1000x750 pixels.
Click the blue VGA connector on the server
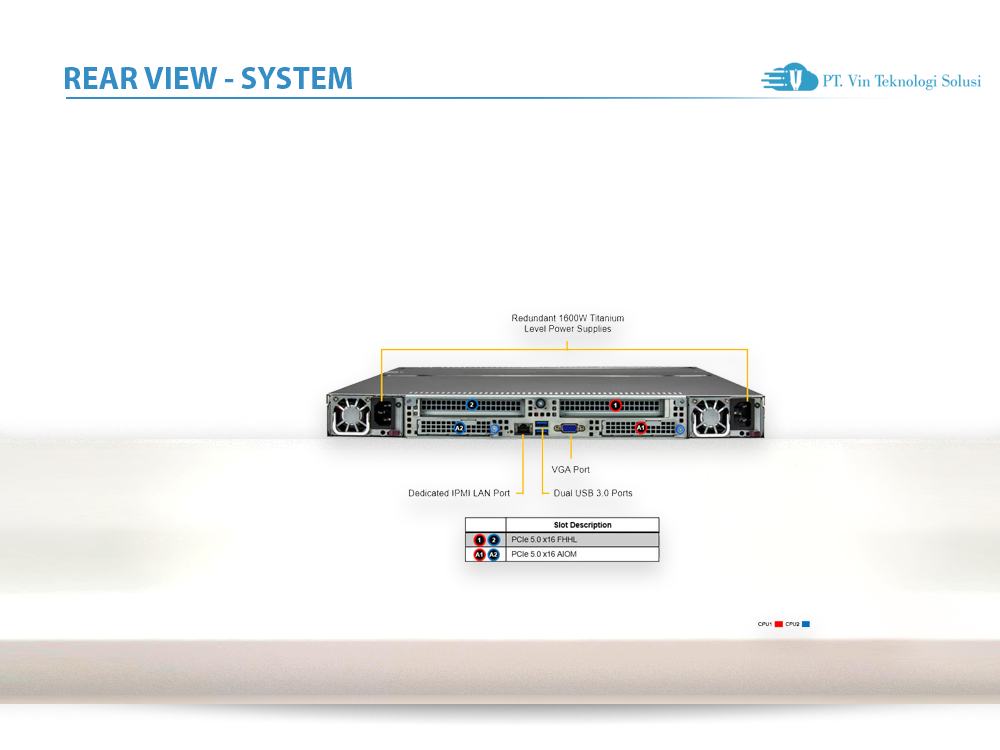pyautogui.click(x=569, y=428)
